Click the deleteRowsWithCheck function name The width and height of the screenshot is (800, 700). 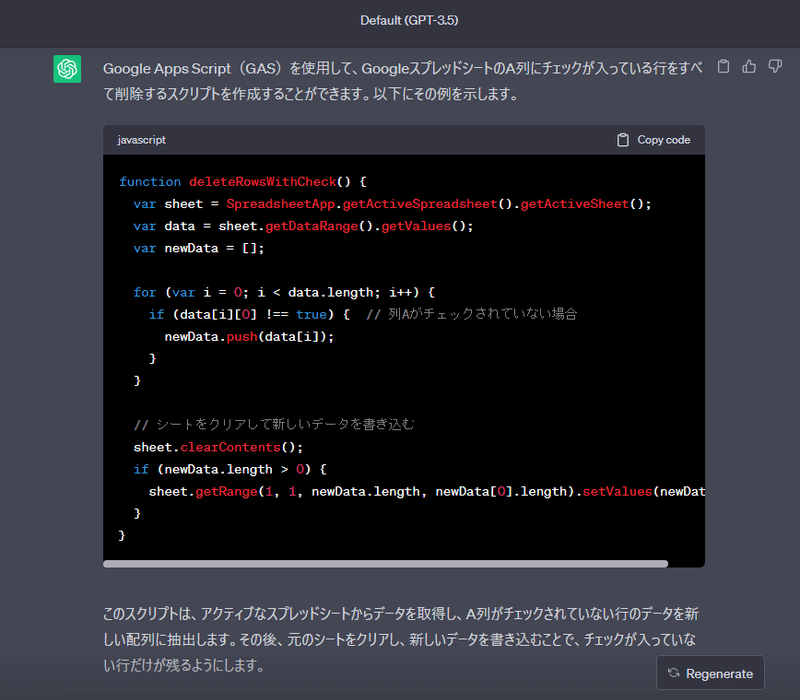click(x=263, y=182)
